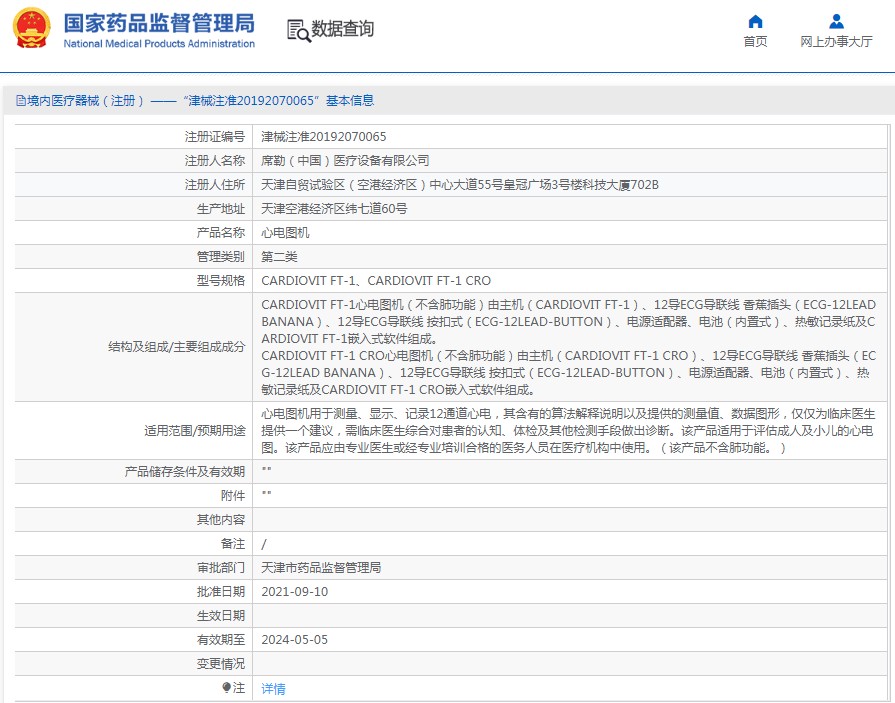Viewport: 895px width, 703px height.
Task: Open the 首页 navigation label
Action: pyautogui.click(x=755, y=42)
